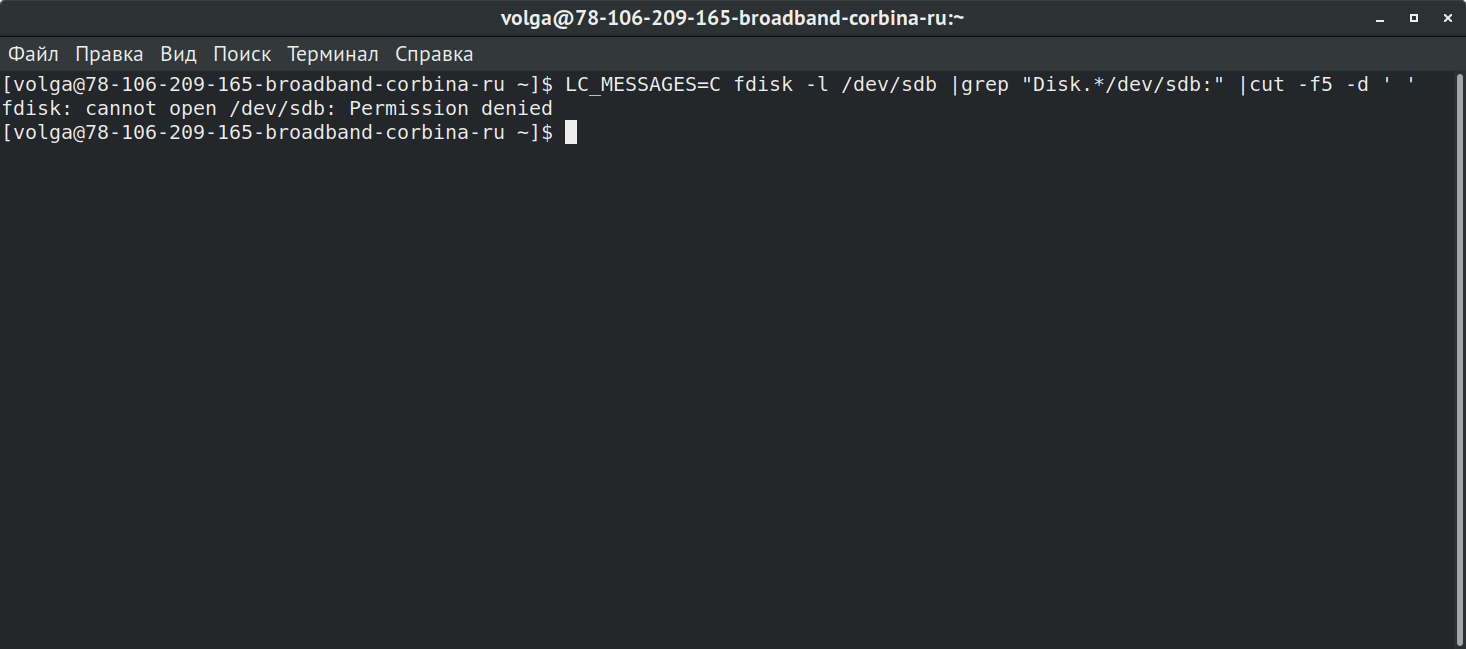This screenshot has width=1466, height=649.
Task: Click the vertical scrollbar of the terminal
Action: pyautogui.click(x=1459, y=350)
